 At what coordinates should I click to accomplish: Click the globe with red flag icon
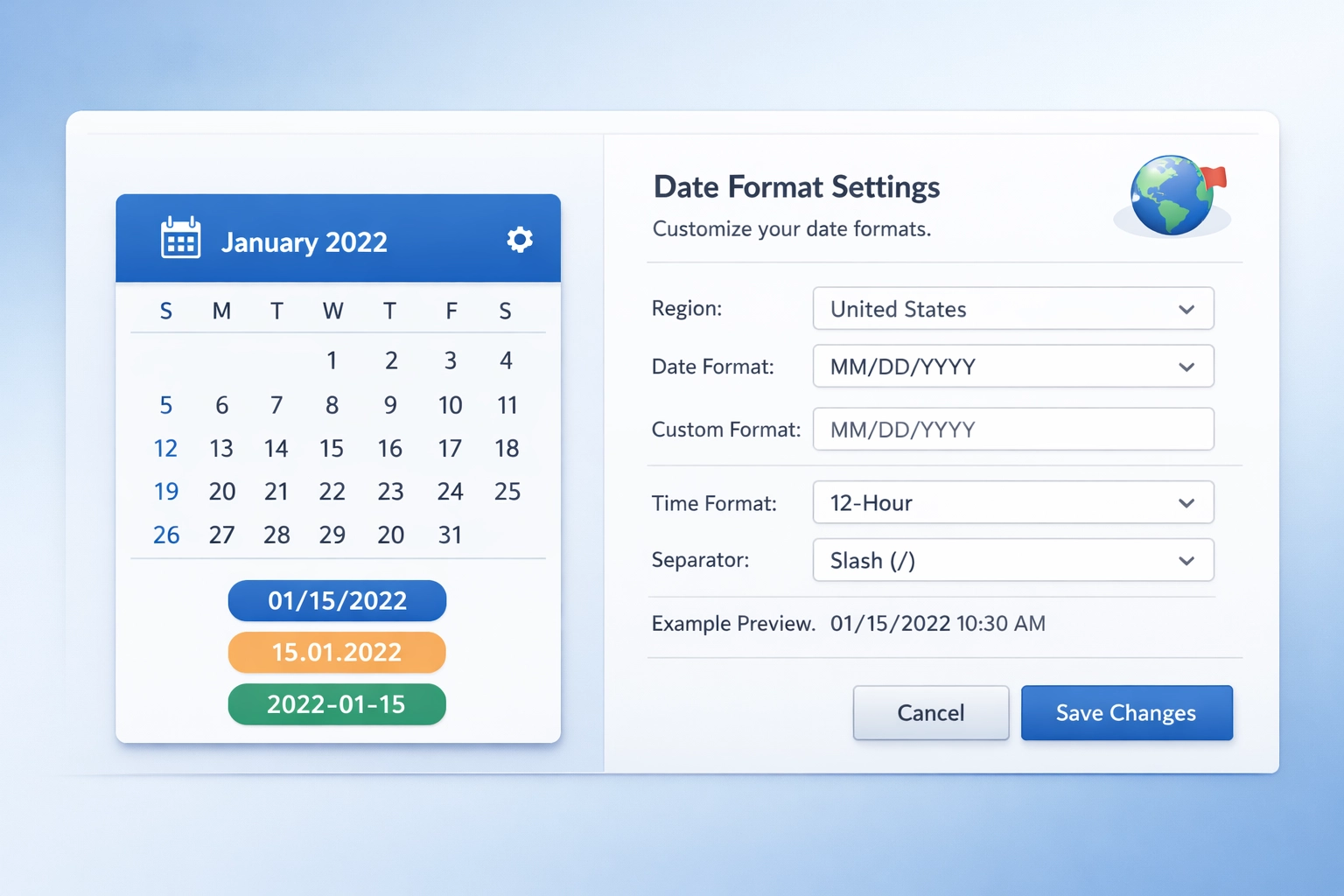[x=1172, y=194]
